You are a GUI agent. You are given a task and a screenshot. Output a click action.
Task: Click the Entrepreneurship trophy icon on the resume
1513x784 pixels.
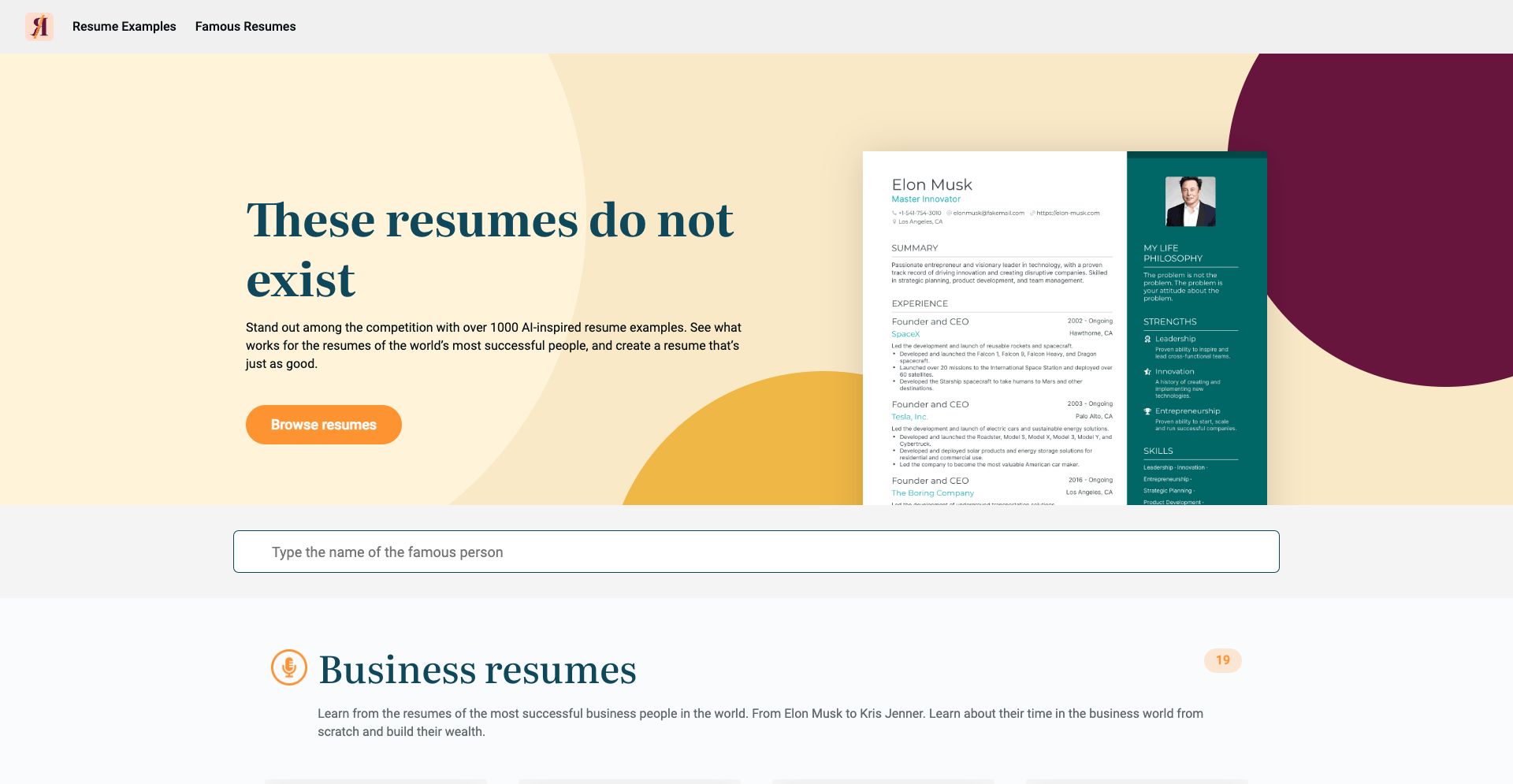tap(1147, 411)
